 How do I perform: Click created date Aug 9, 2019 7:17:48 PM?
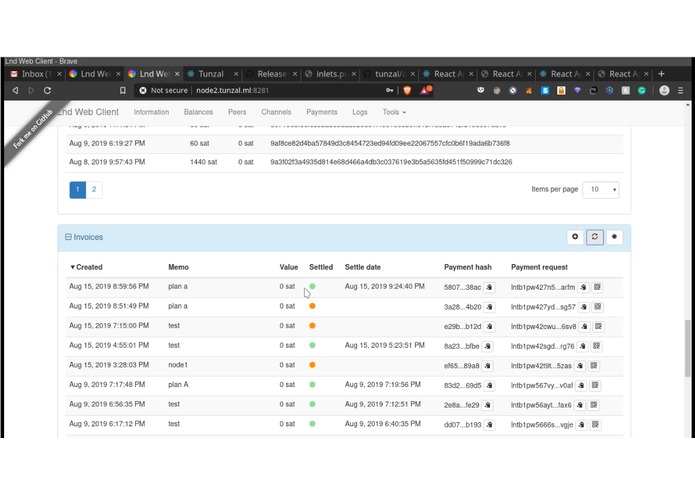107,385
